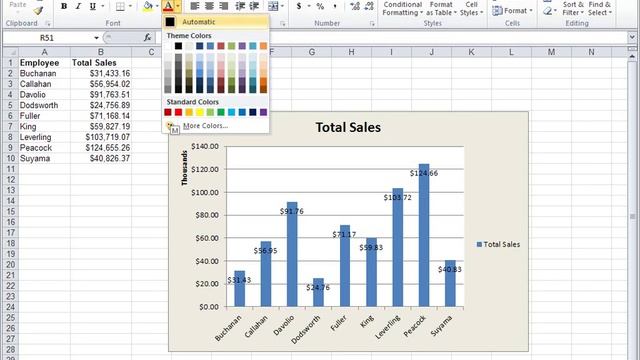Center text horizontally in the cell
Screen dimensions: 640x360
[x=209, y=6]
